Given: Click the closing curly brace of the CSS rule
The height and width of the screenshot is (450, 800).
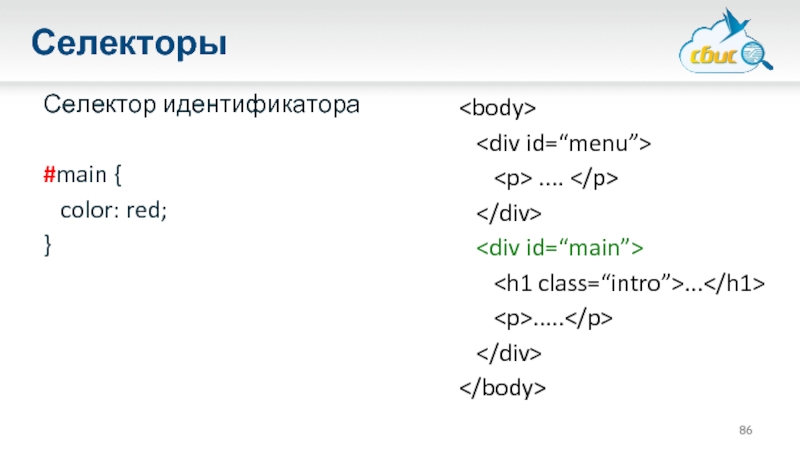Looking at the screenshot, I should (x=47, y=244).
